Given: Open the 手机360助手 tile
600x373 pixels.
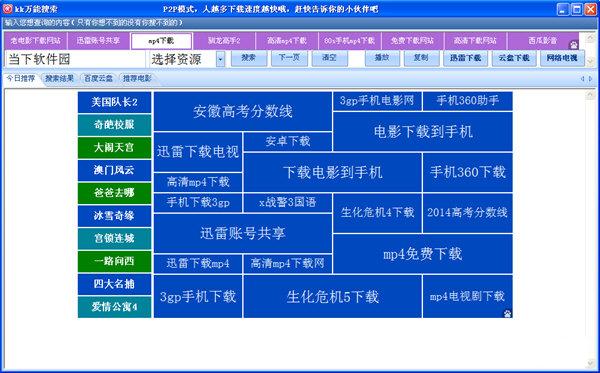Looking at the screenshot, I should [x=468, y=101].
